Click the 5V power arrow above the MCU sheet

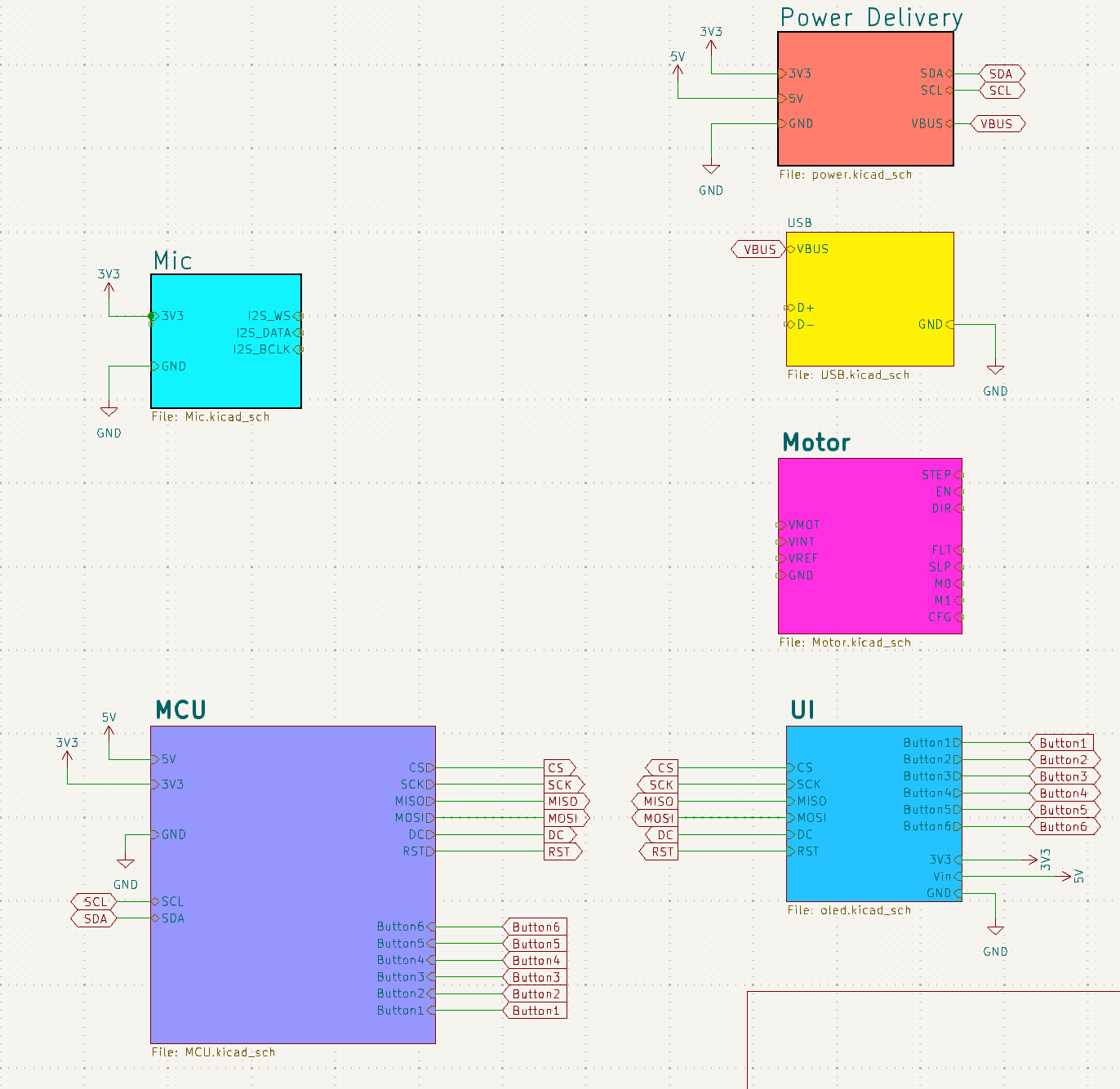(x=109, y=731)
